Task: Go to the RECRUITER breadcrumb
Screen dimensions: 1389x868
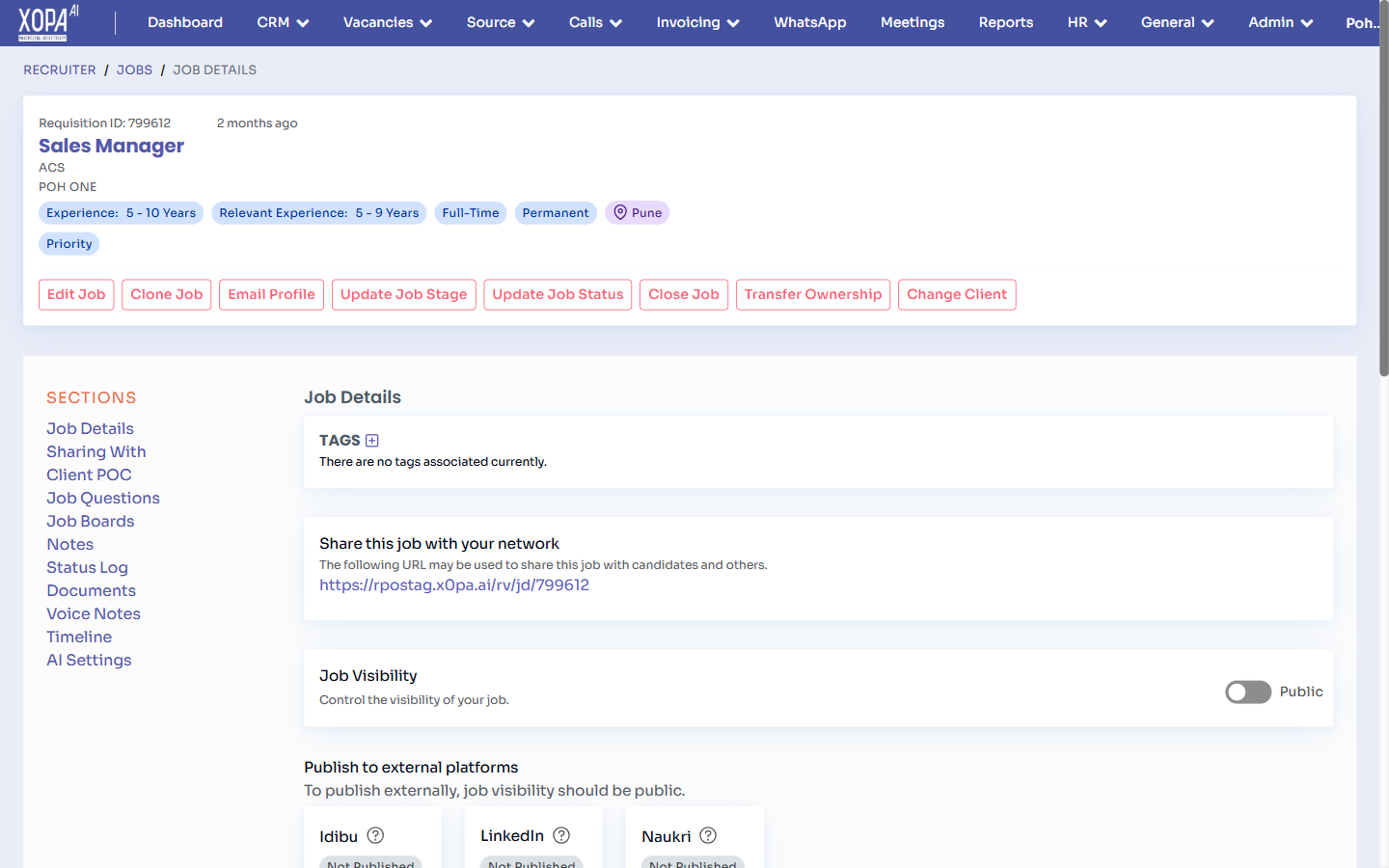Action: coord(60,70)
